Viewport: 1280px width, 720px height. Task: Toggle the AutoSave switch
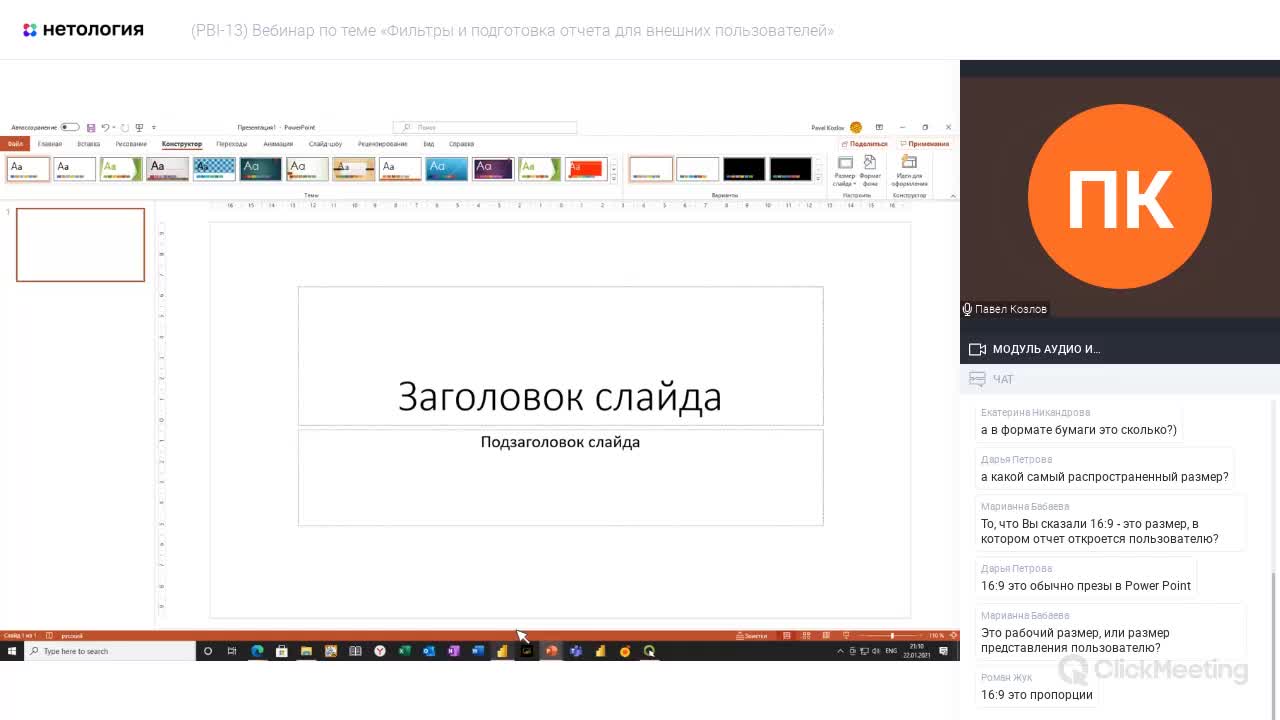pos(70,128)
